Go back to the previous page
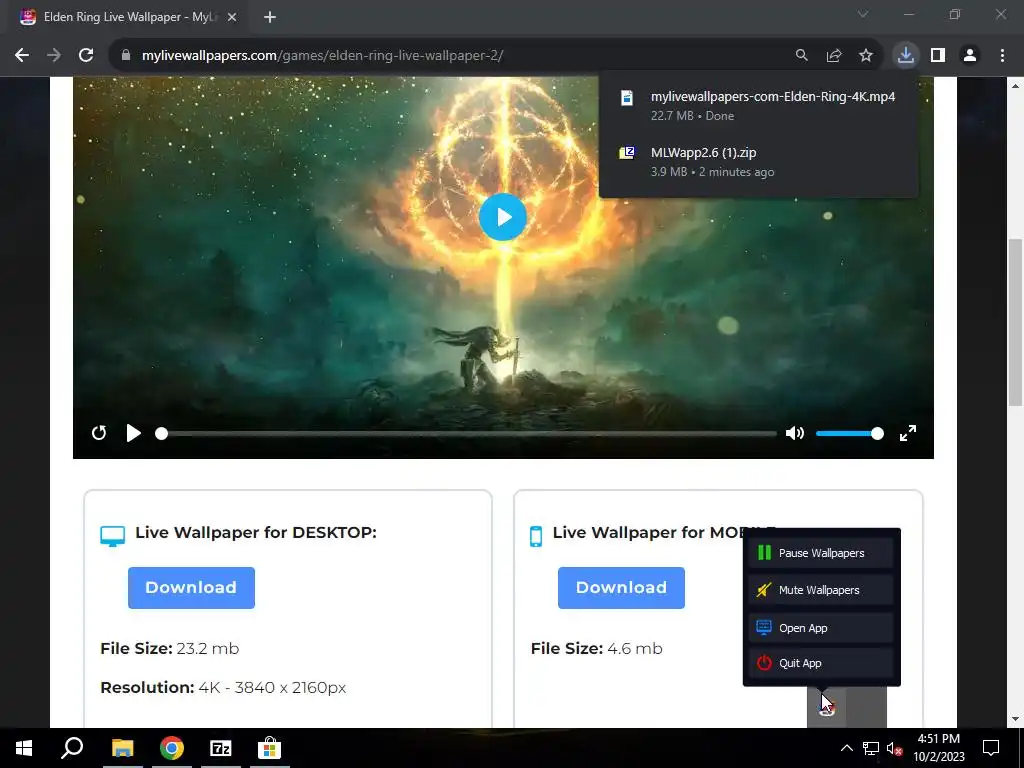This screenshot has height=768, width=1024. point(22,56)
